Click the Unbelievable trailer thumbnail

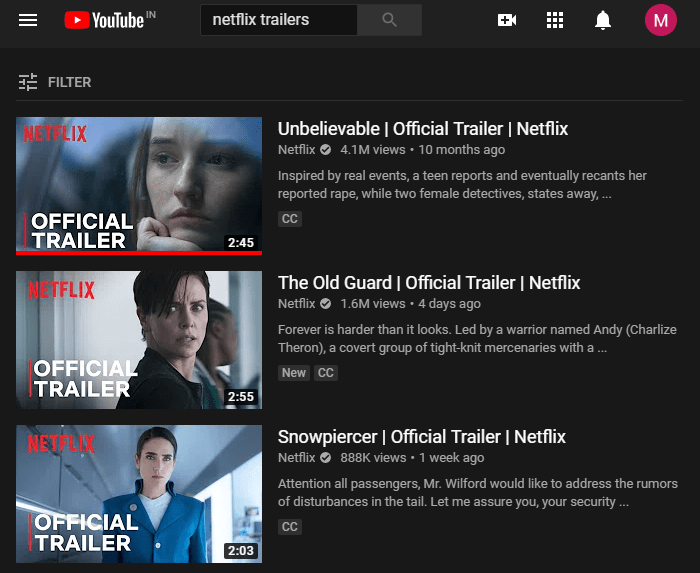point(139,184)
